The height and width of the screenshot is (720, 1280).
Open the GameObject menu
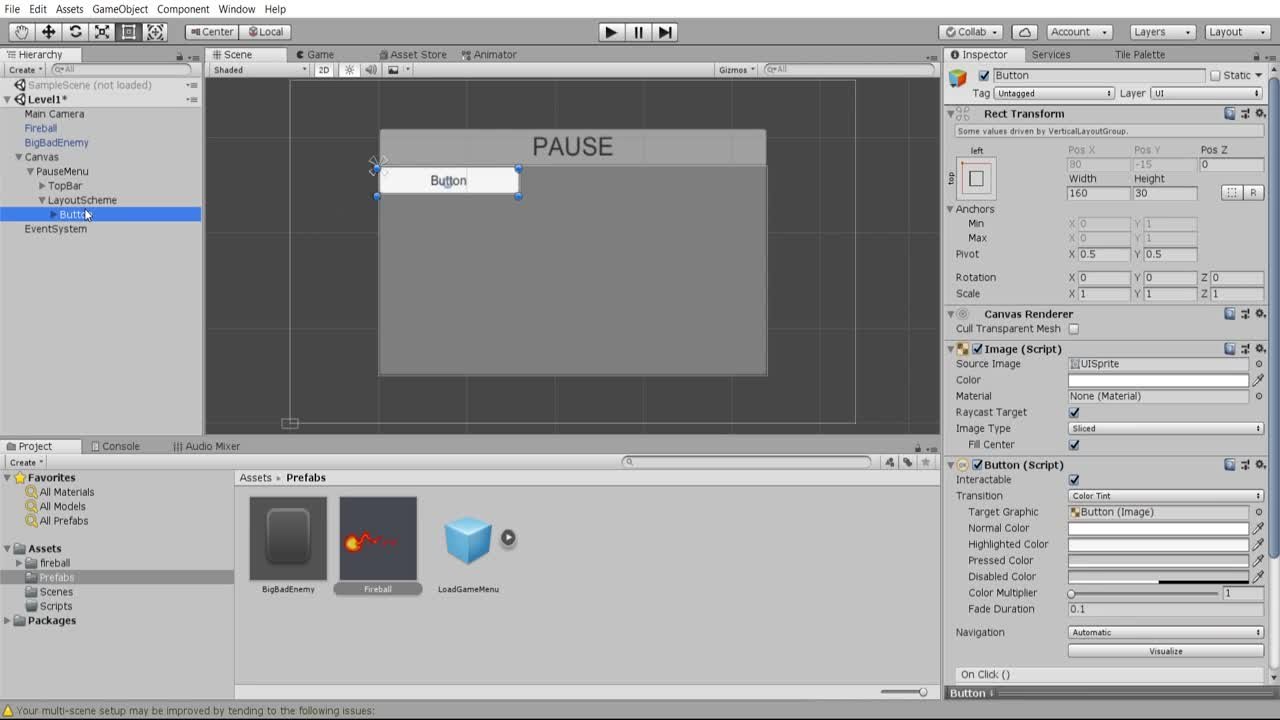[120, 9]
